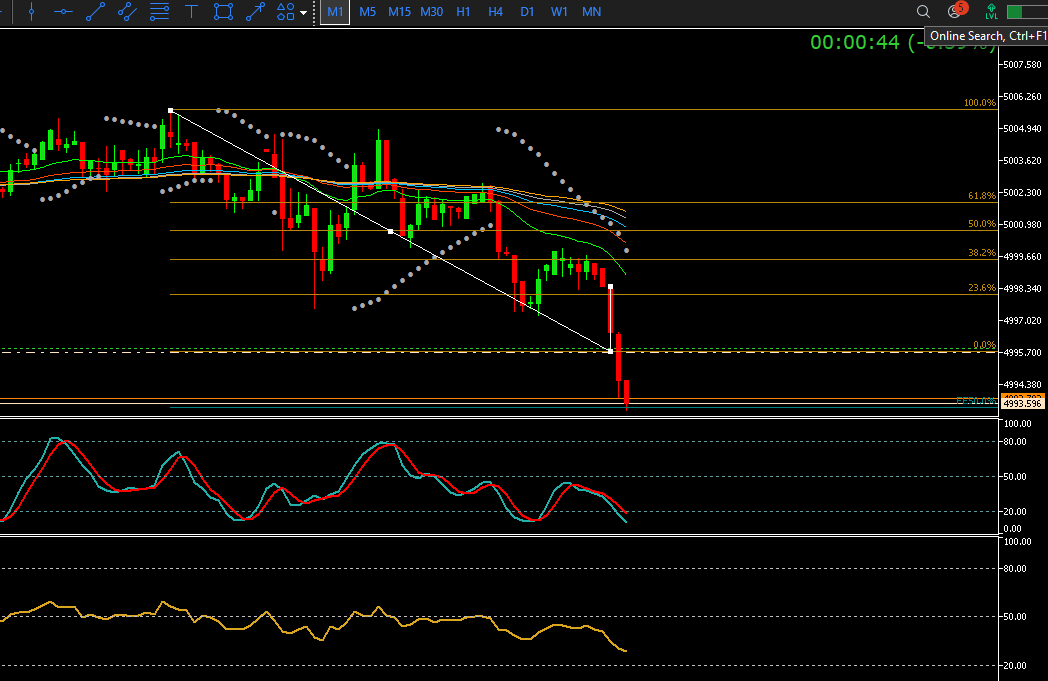Switch chart to M15 timeframe

(399, 12)
